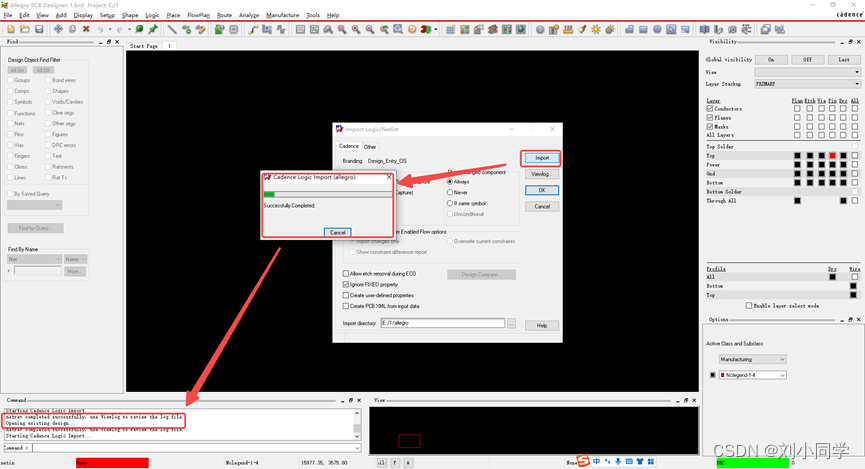The width and height of the screenshot is (865, 469).
Task: Toggle the Conductors layer checkbox
Action: pos(710,109)
